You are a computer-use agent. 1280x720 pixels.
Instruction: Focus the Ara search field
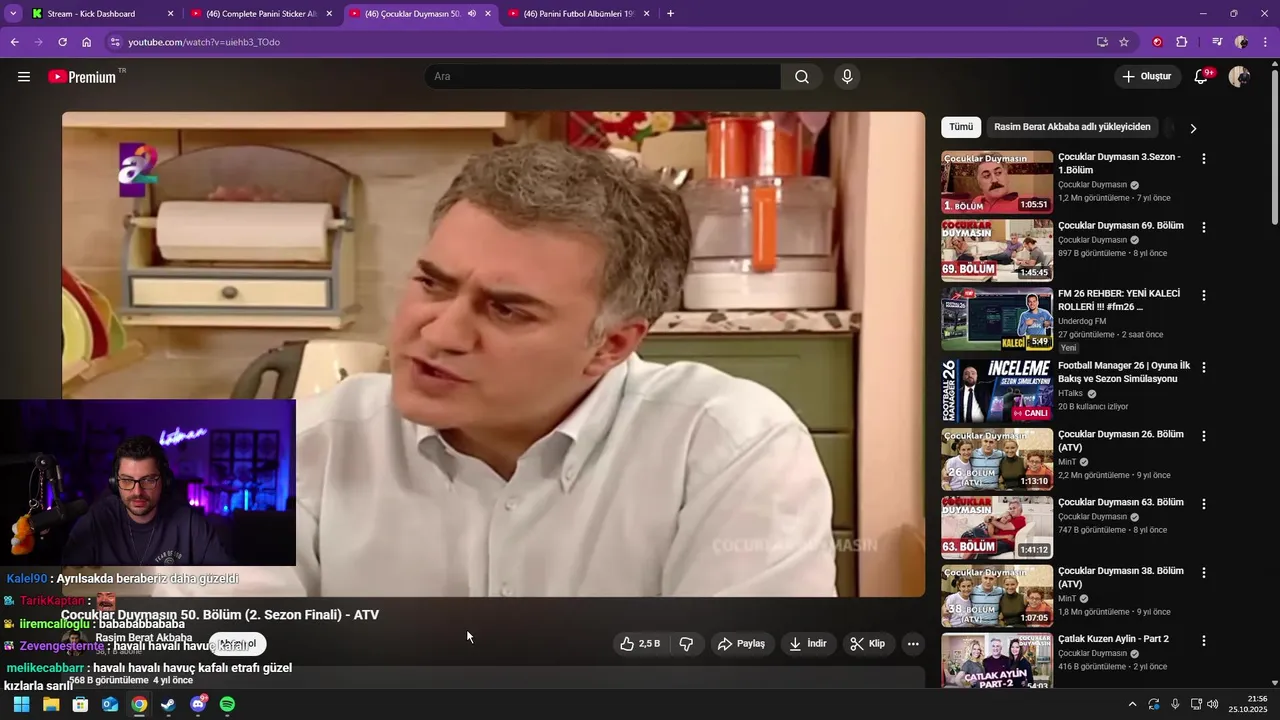click(x=603, y=77)
